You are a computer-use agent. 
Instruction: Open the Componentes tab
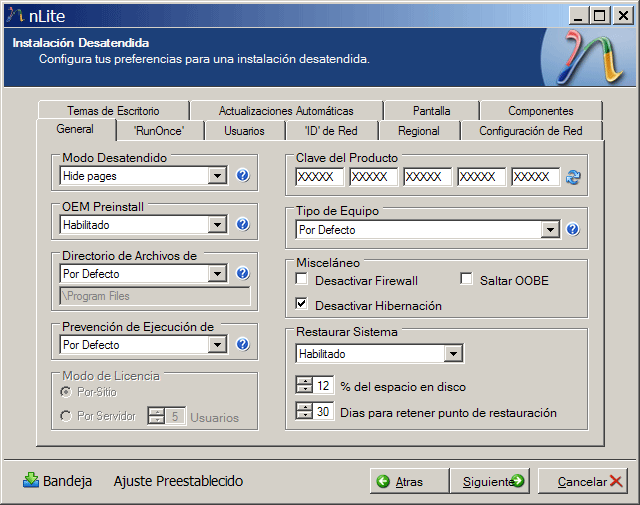pos(541,111)
